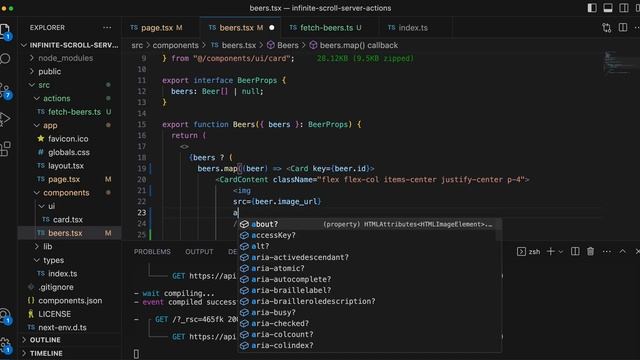Close unsaved beers.tsx tab dot

click(x=272, y=28)
